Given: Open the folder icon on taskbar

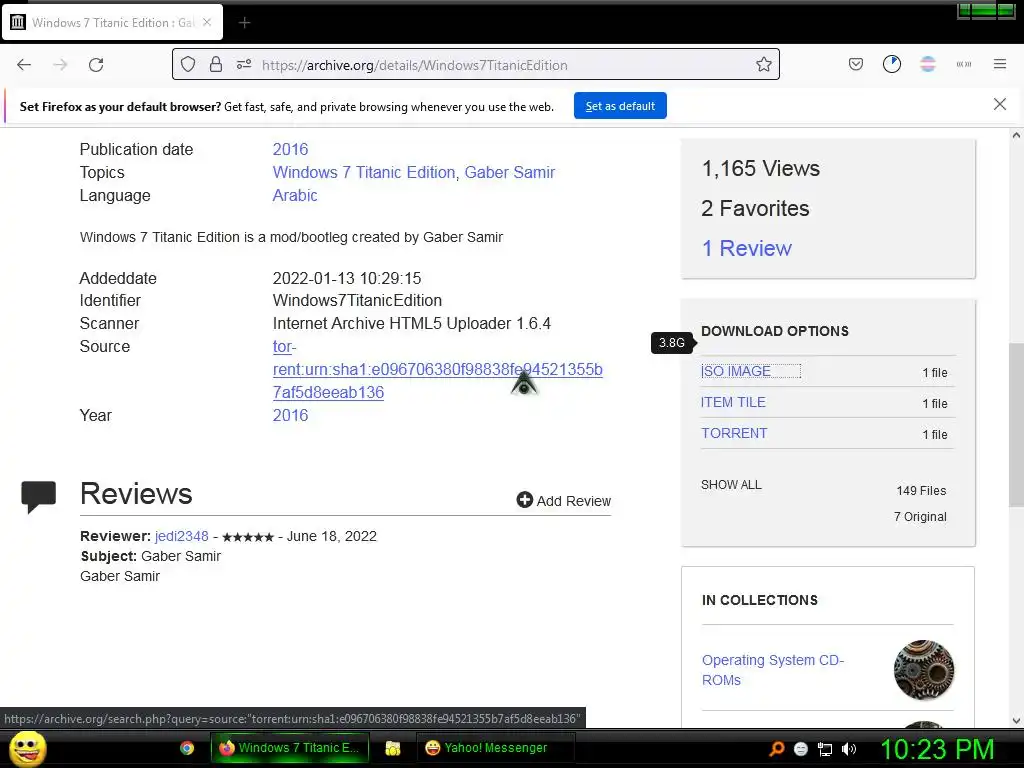Looking at the screenshot, I should (392, 748).
